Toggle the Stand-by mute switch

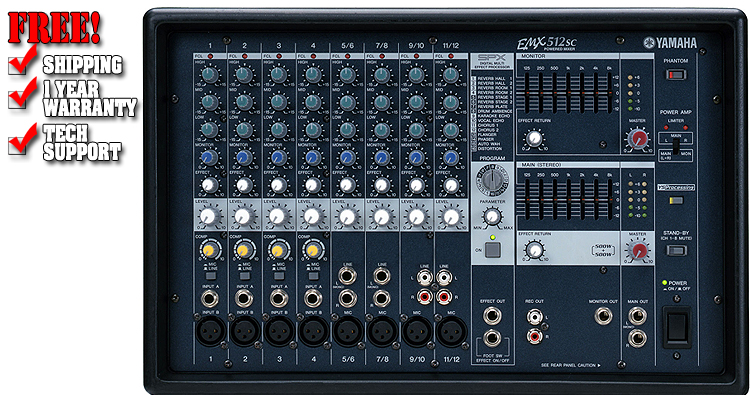(x=676, y=250)
